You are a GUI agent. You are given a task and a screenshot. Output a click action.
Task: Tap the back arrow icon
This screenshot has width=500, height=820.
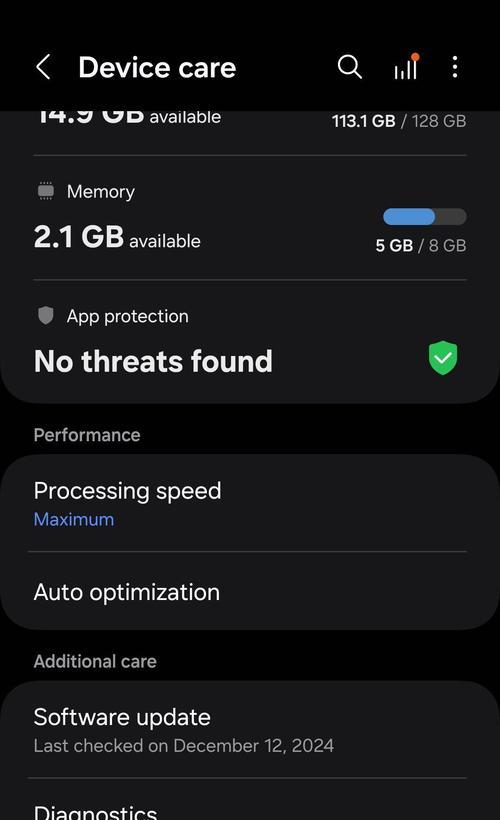click(43, 67)
